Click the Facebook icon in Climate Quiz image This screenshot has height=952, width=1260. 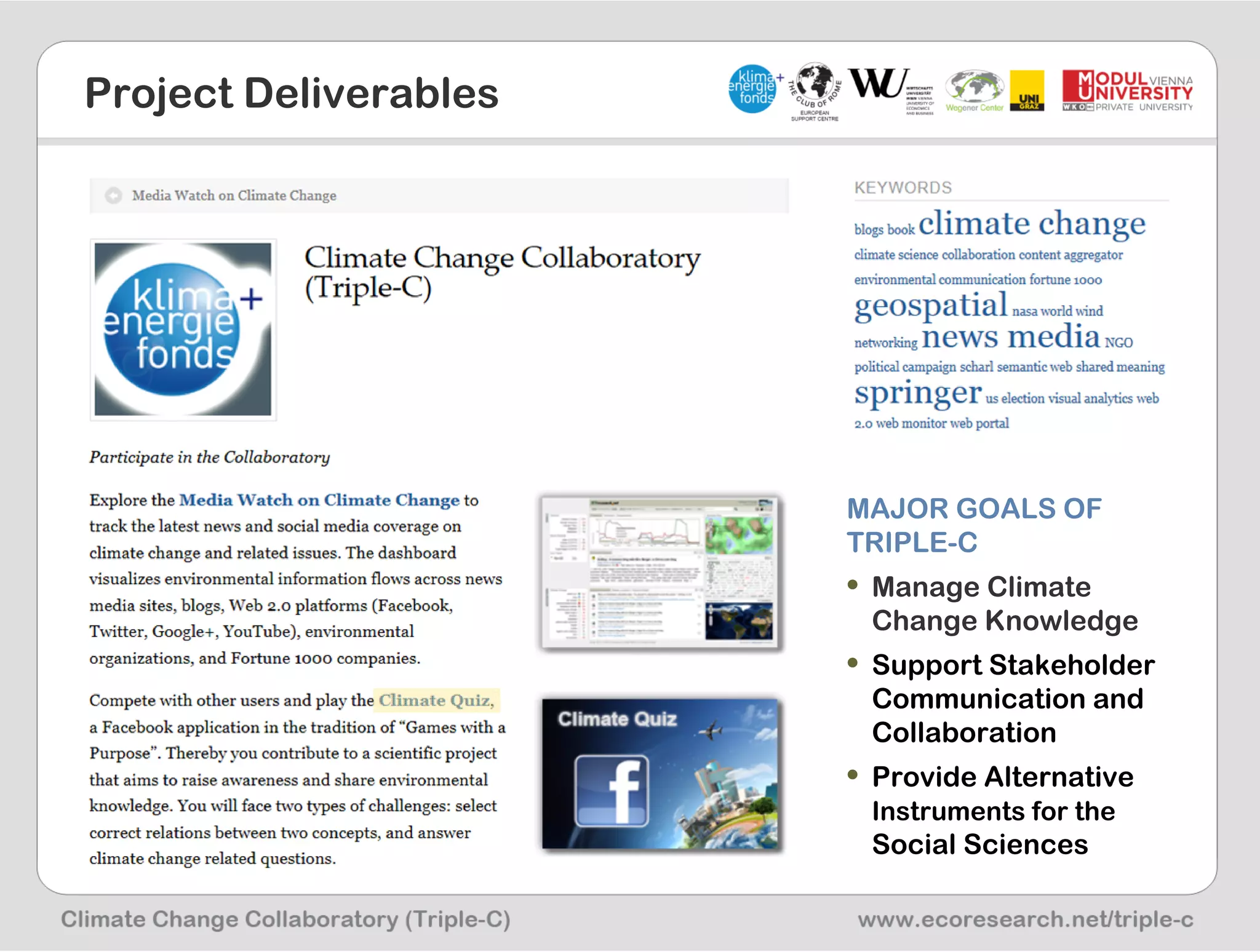coord(611,790)
